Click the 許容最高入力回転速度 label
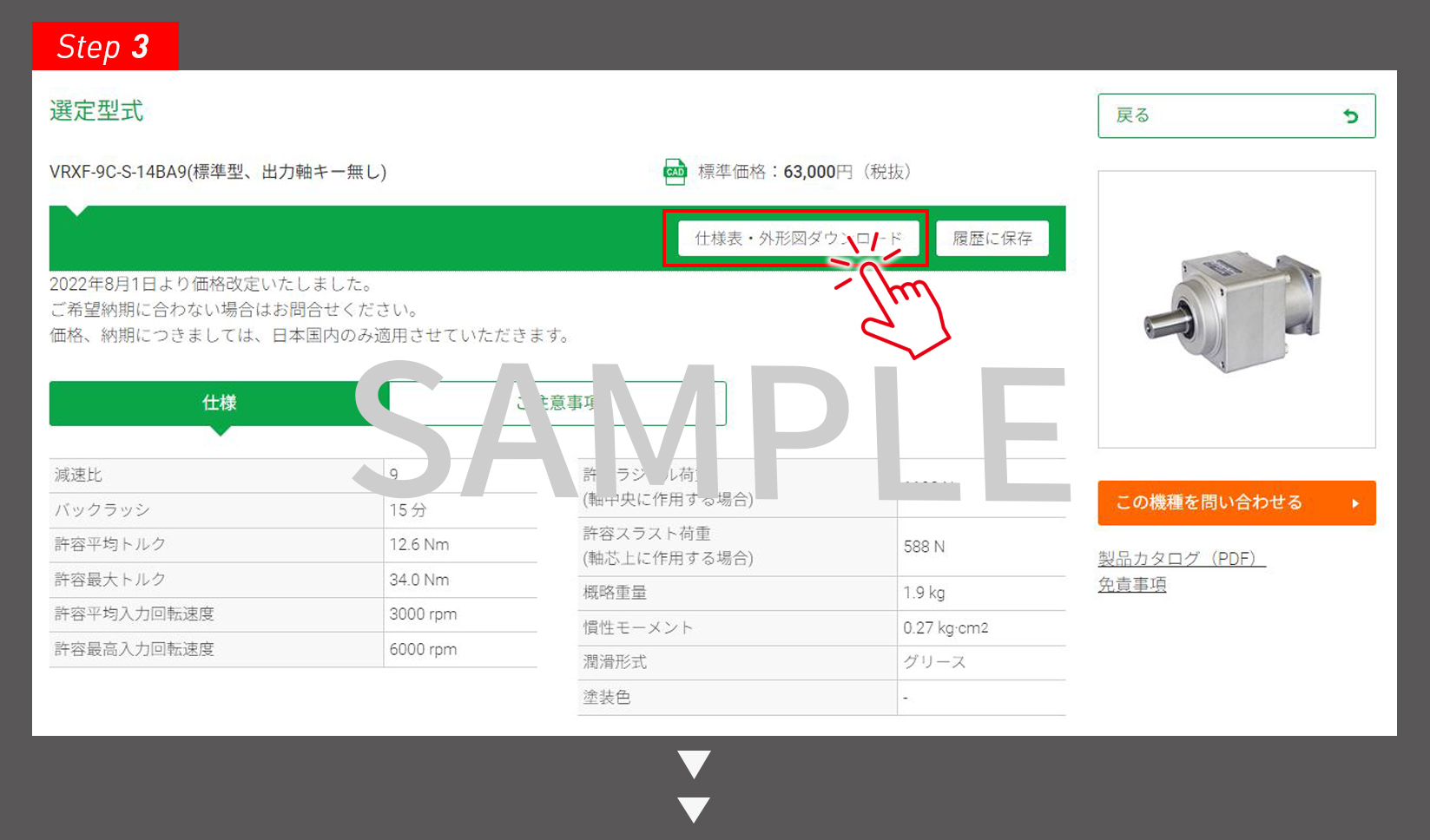 [x=135, y=648]
